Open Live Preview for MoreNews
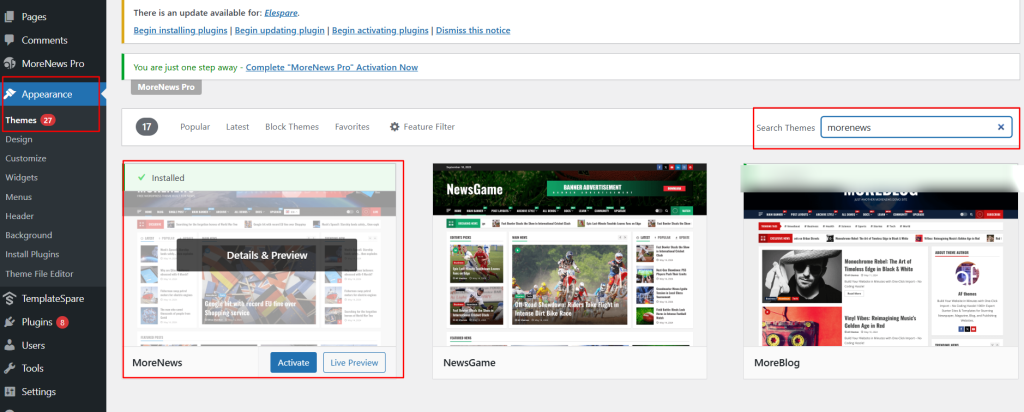 (354, 362)
